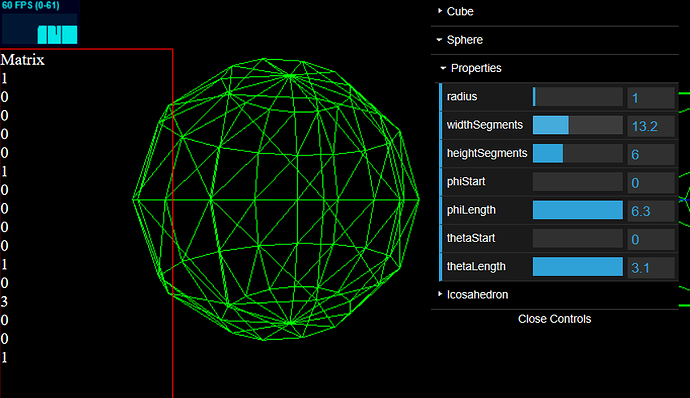Click the thetaLength slider bar
This screenshot has width=690, height=398.
click(578, 267)
